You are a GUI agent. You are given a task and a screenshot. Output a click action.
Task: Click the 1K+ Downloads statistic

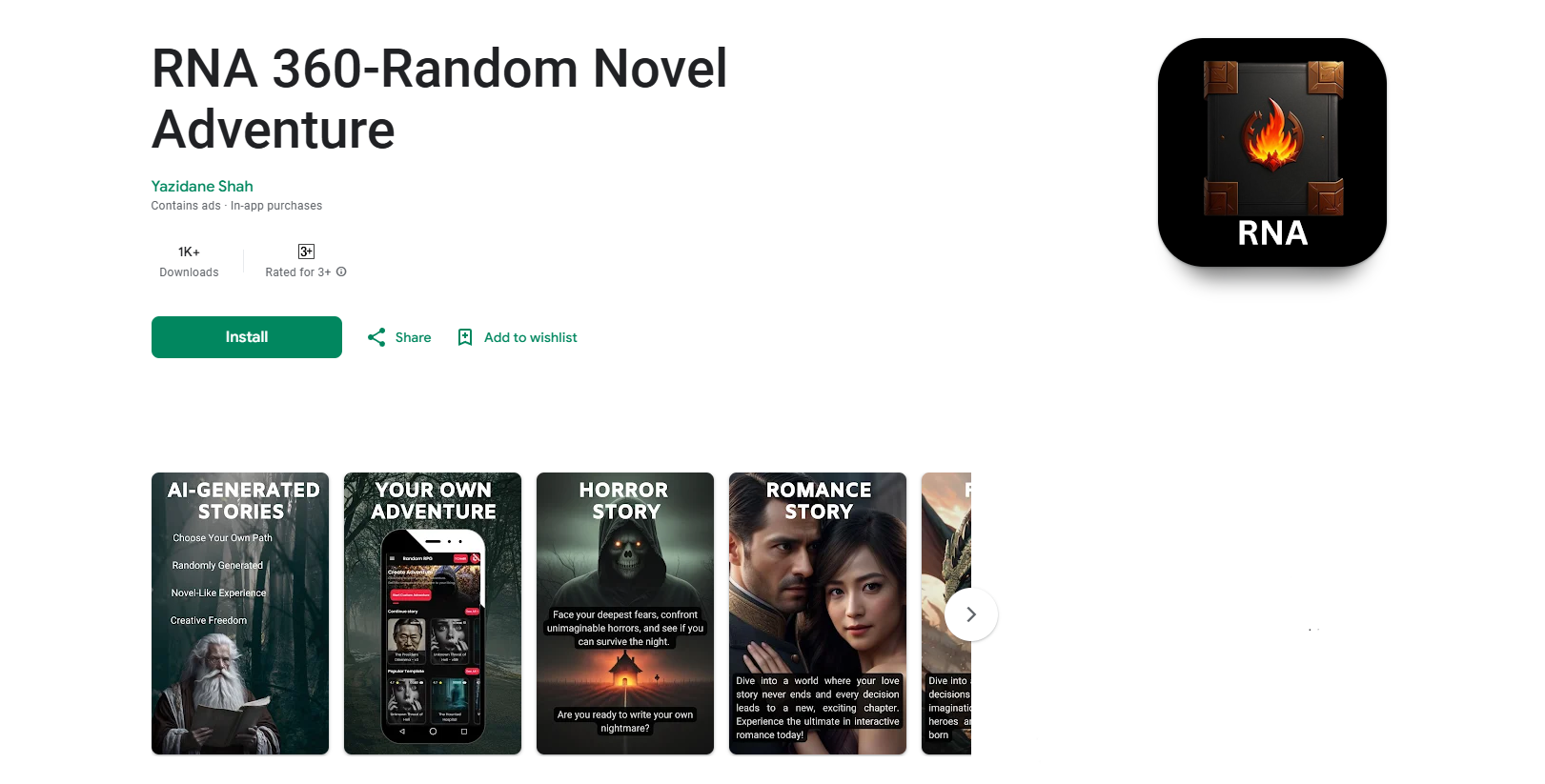189,261
